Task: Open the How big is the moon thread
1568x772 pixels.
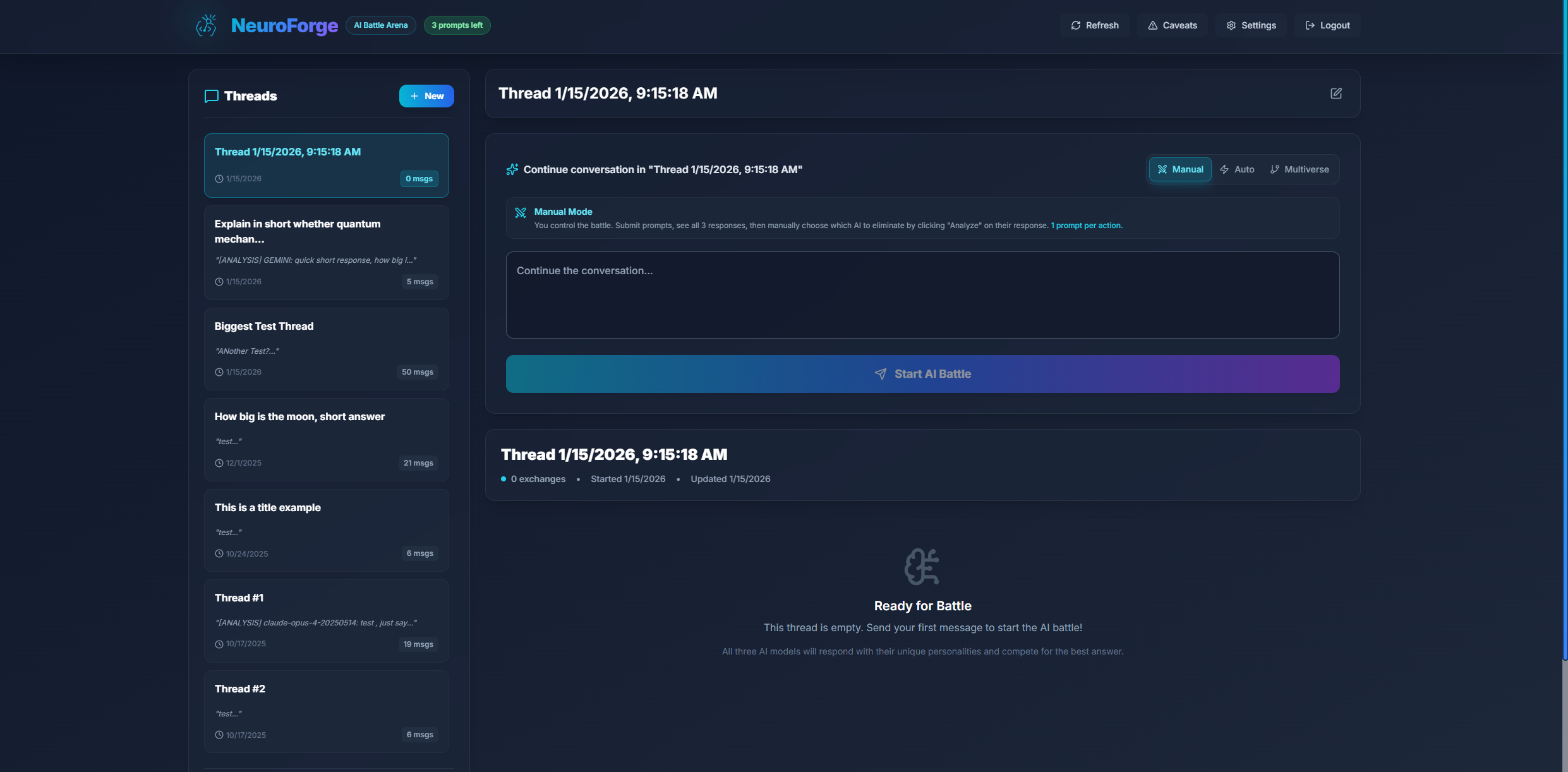Action: click(x=326, y=438)
